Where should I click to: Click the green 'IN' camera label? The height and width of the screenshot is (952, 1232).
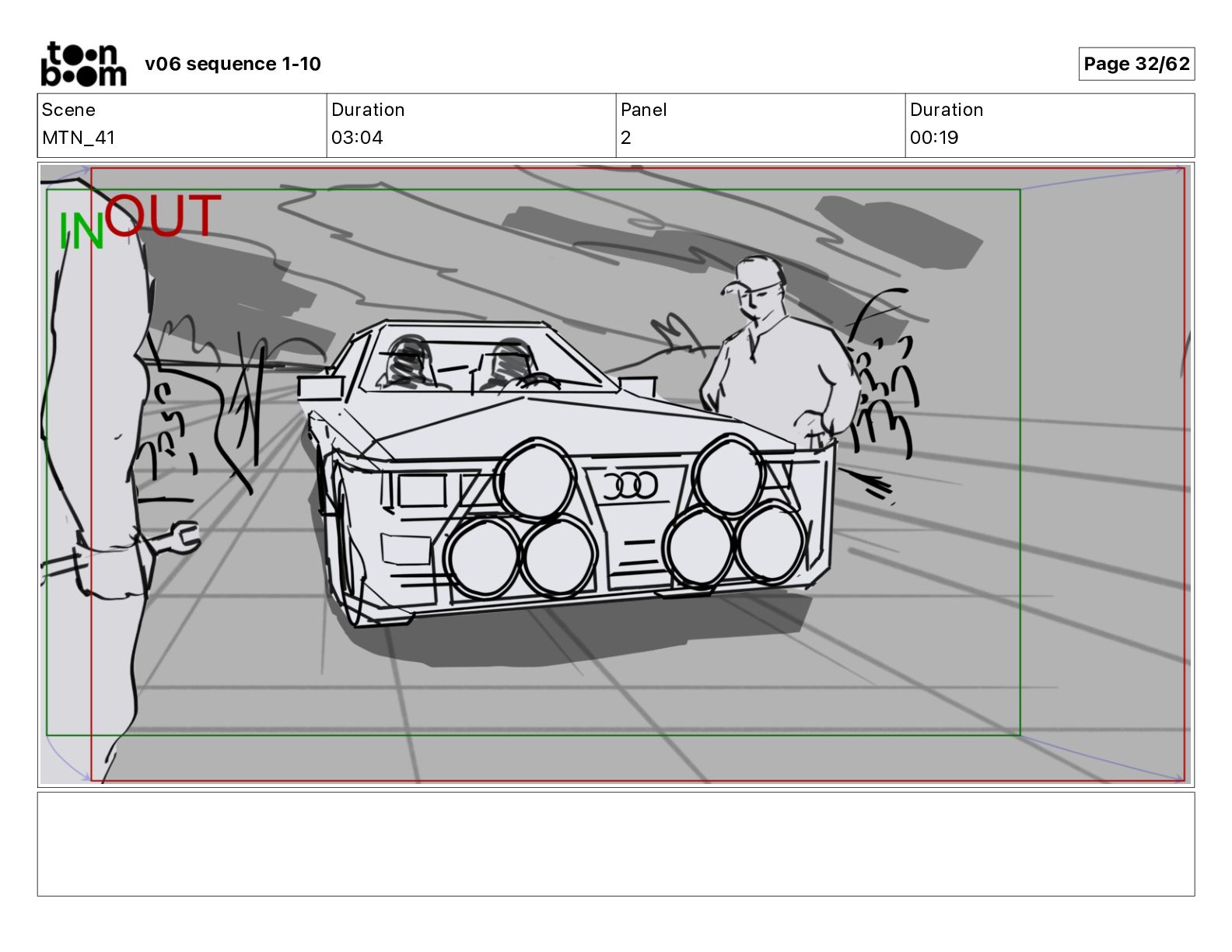pos(82,231)
